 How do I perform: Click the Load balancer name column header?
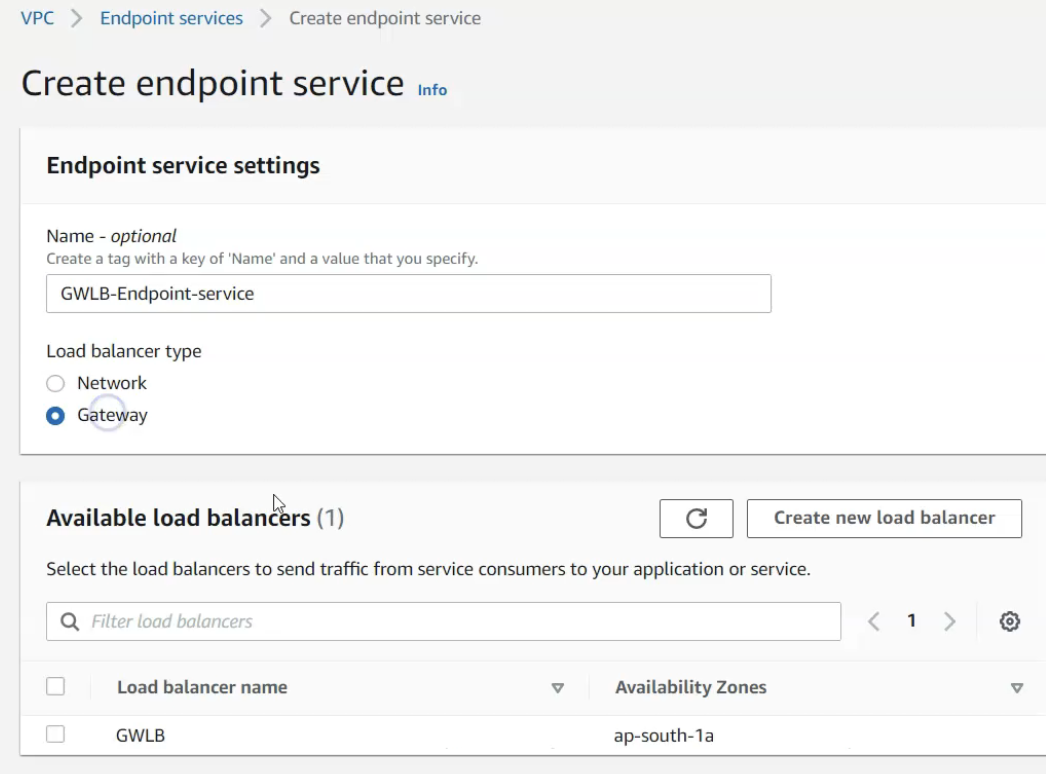click(202, 687)
